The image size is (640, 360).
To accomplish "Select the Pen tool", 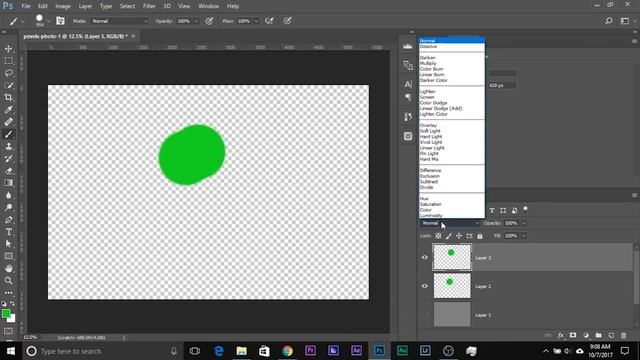I will click(x=8, y=220).
